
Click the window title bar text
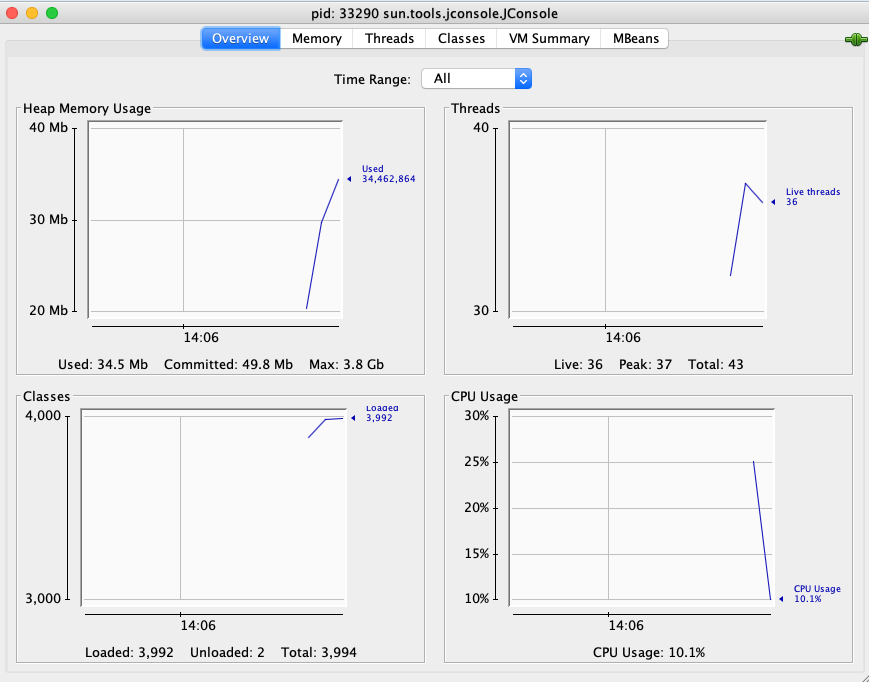[x=434, y=13]
